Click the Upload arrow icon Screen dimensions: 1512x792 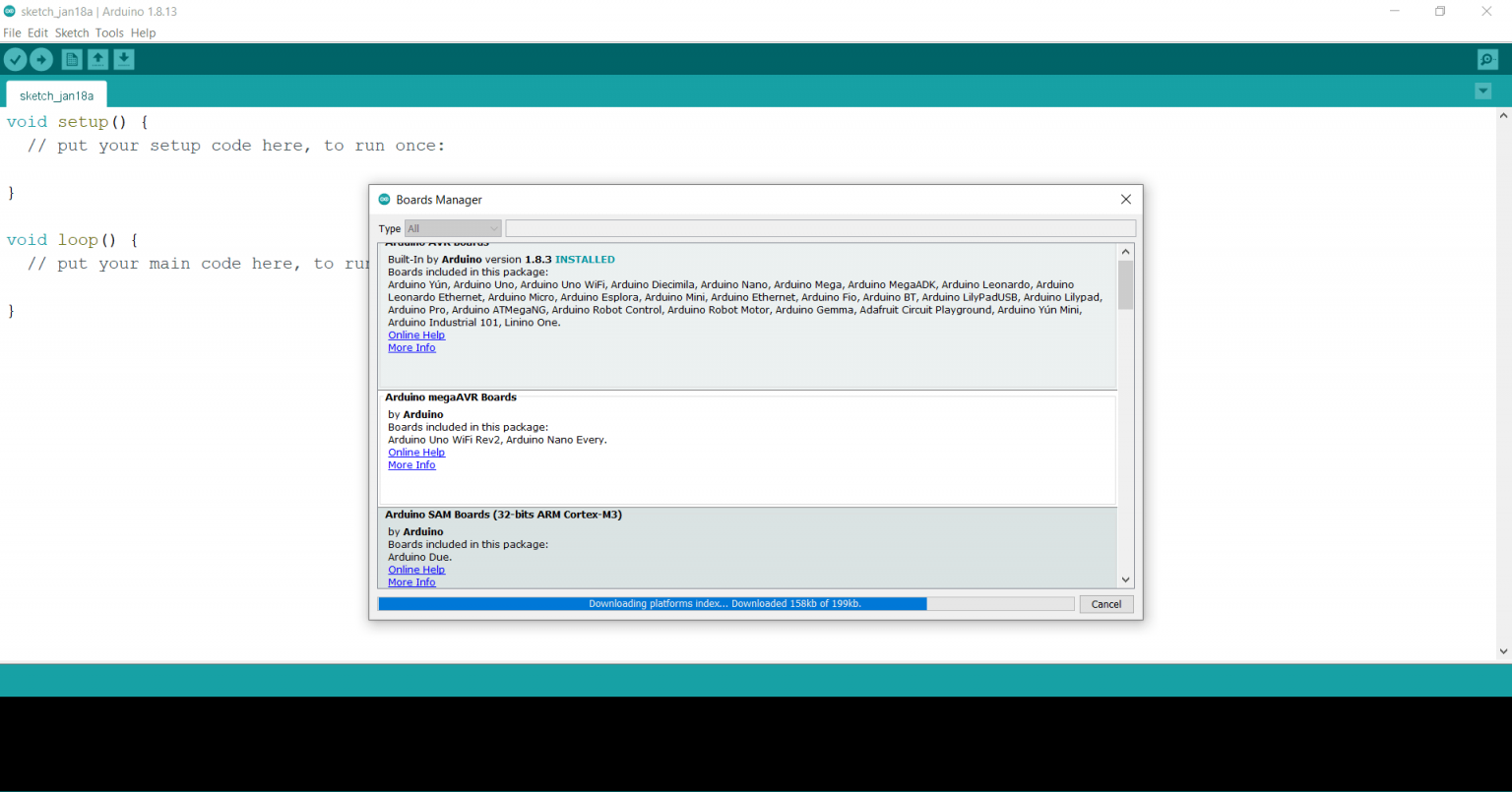(41, 60)
